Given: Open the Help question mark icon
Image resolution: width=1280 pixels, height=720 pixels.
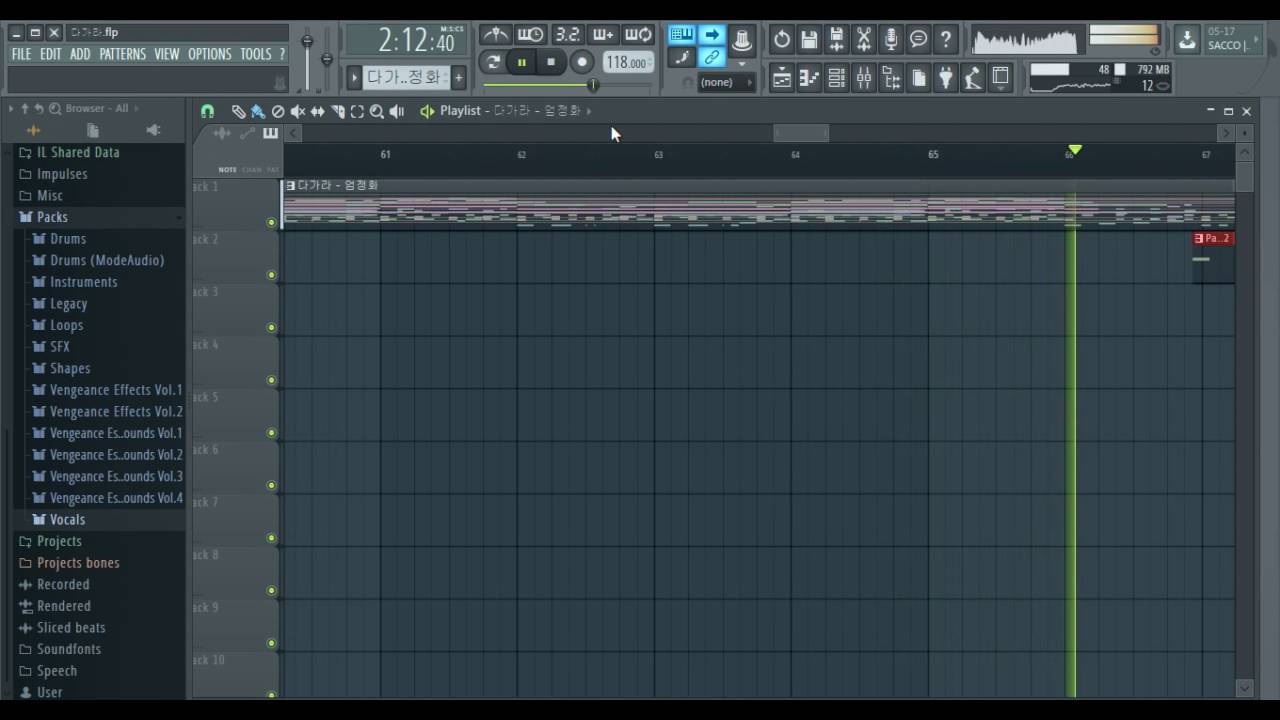Looking at the screenshot, I should (x=945, y=40).
